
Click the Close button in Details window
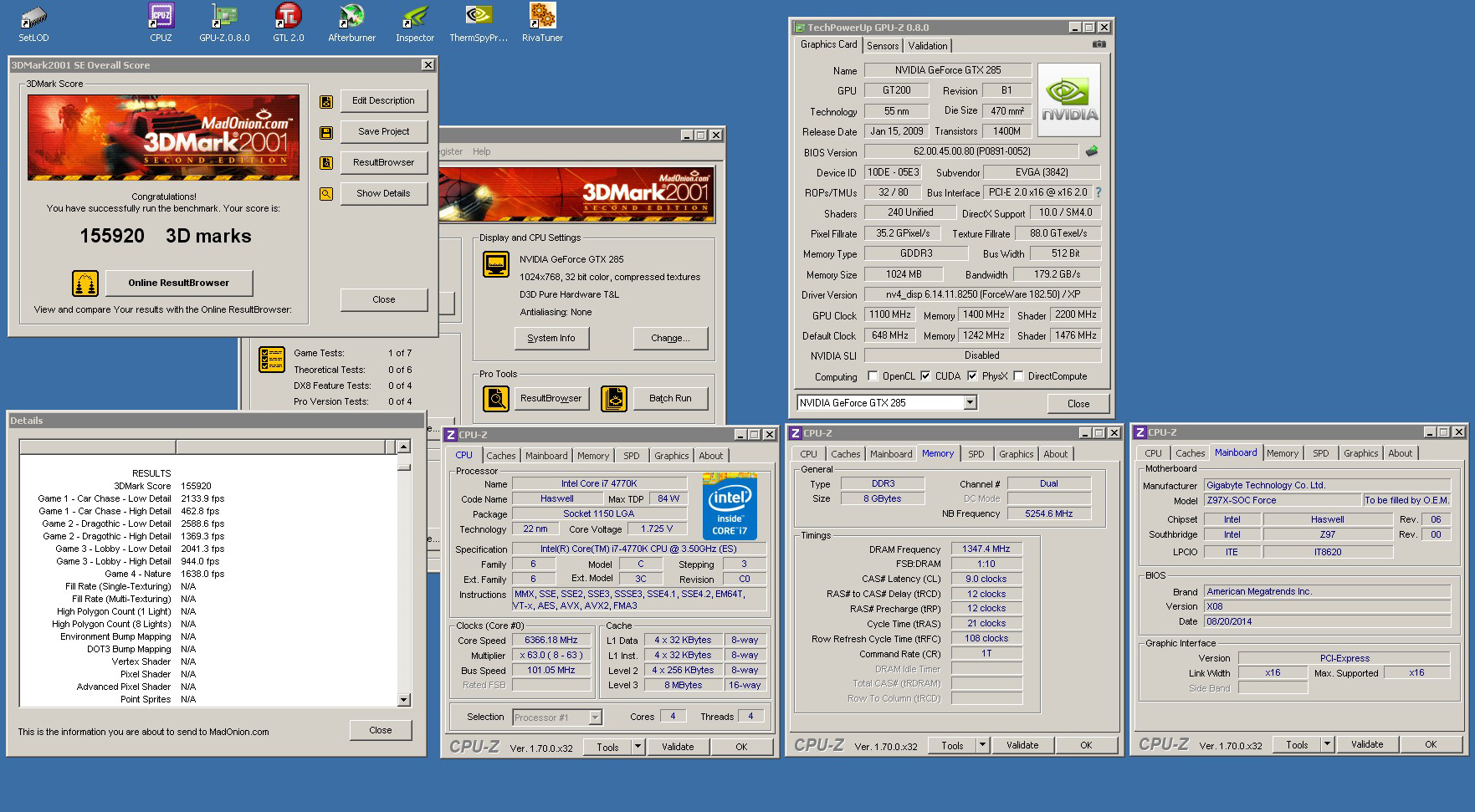381,730
